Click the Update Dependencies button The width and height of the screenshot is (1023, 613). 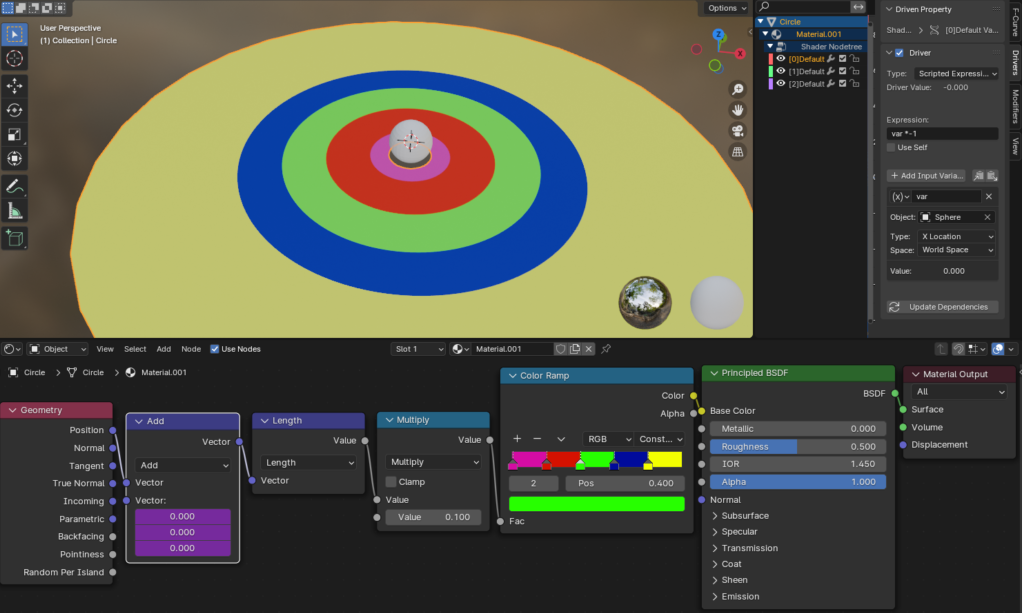(x=941, y=307)
